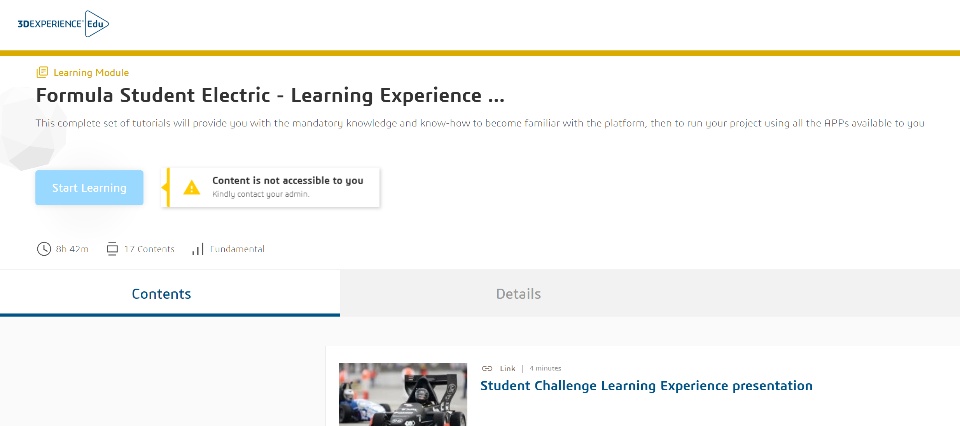Open the Details tab
Screen dimensions: 960x426
click(x=518, y=294)
